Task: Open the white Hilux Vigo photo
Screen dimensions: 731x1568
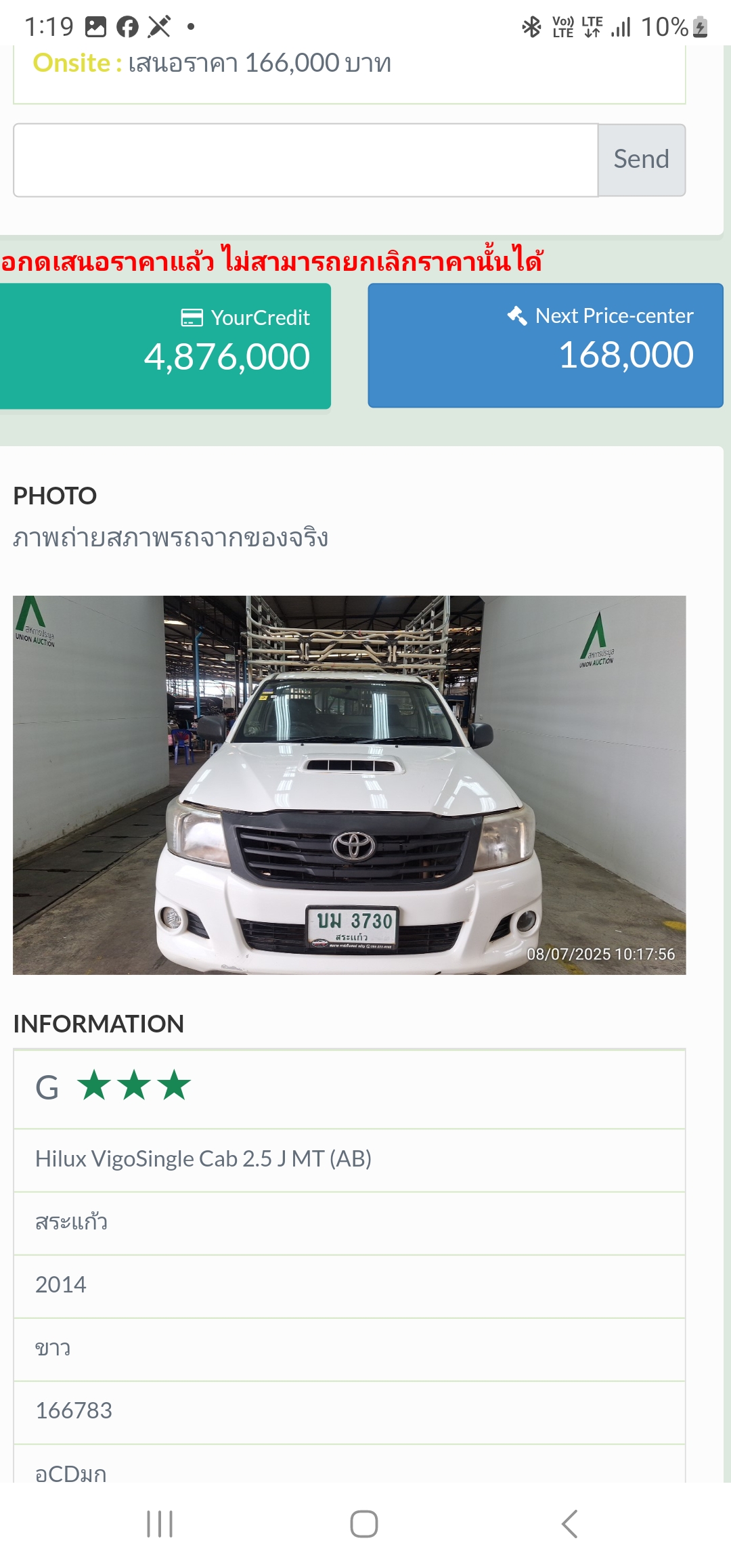Action: pos(349,785)
